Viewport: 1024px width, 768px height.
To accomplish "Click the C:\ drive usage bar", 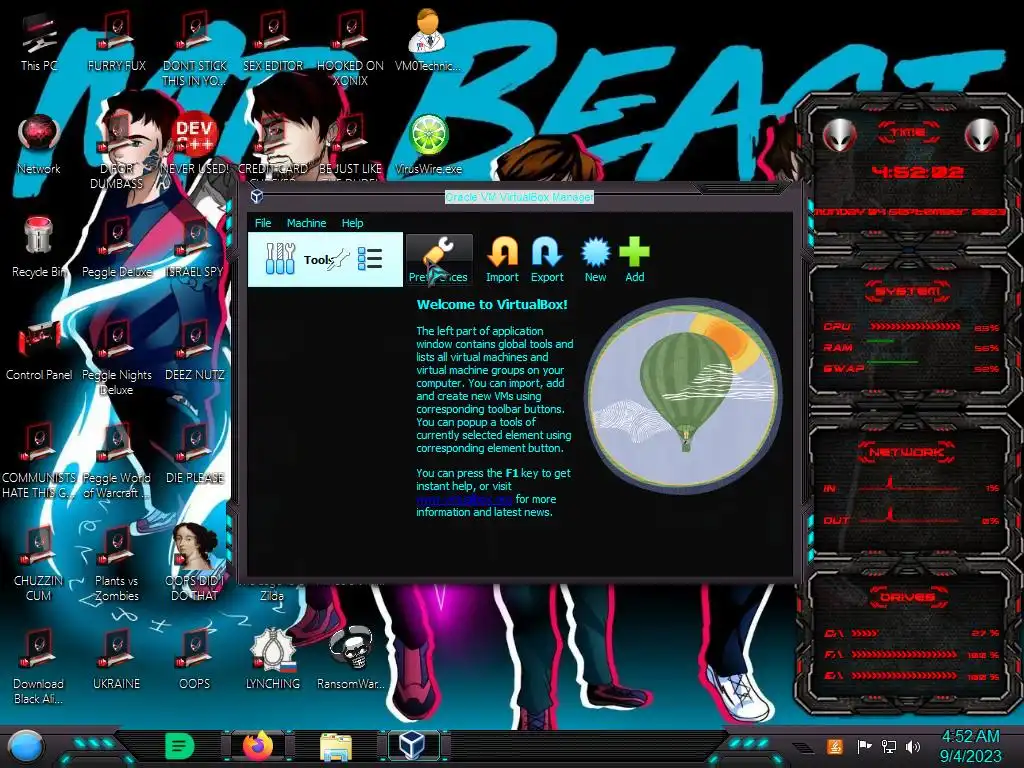I will point(864,633).
